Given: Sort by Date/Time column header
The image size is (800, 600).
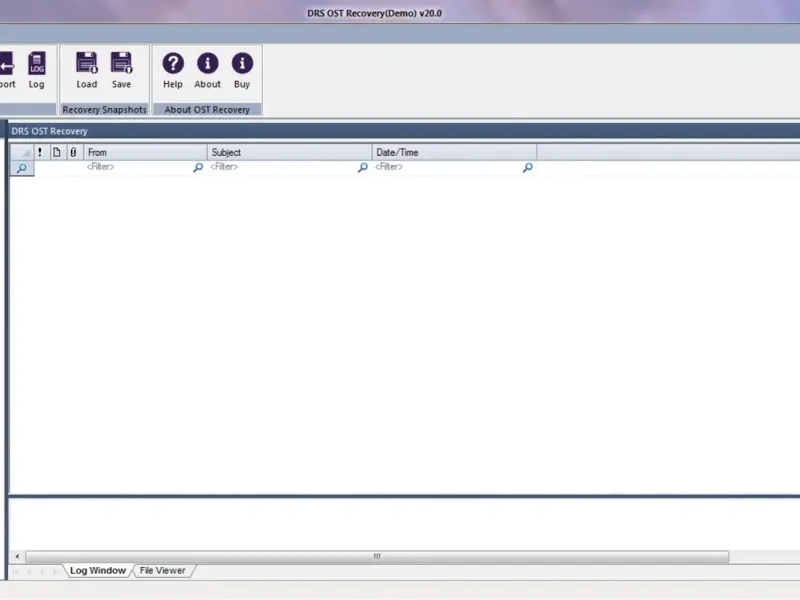Looking at the screenshot, I should (454, 152).
